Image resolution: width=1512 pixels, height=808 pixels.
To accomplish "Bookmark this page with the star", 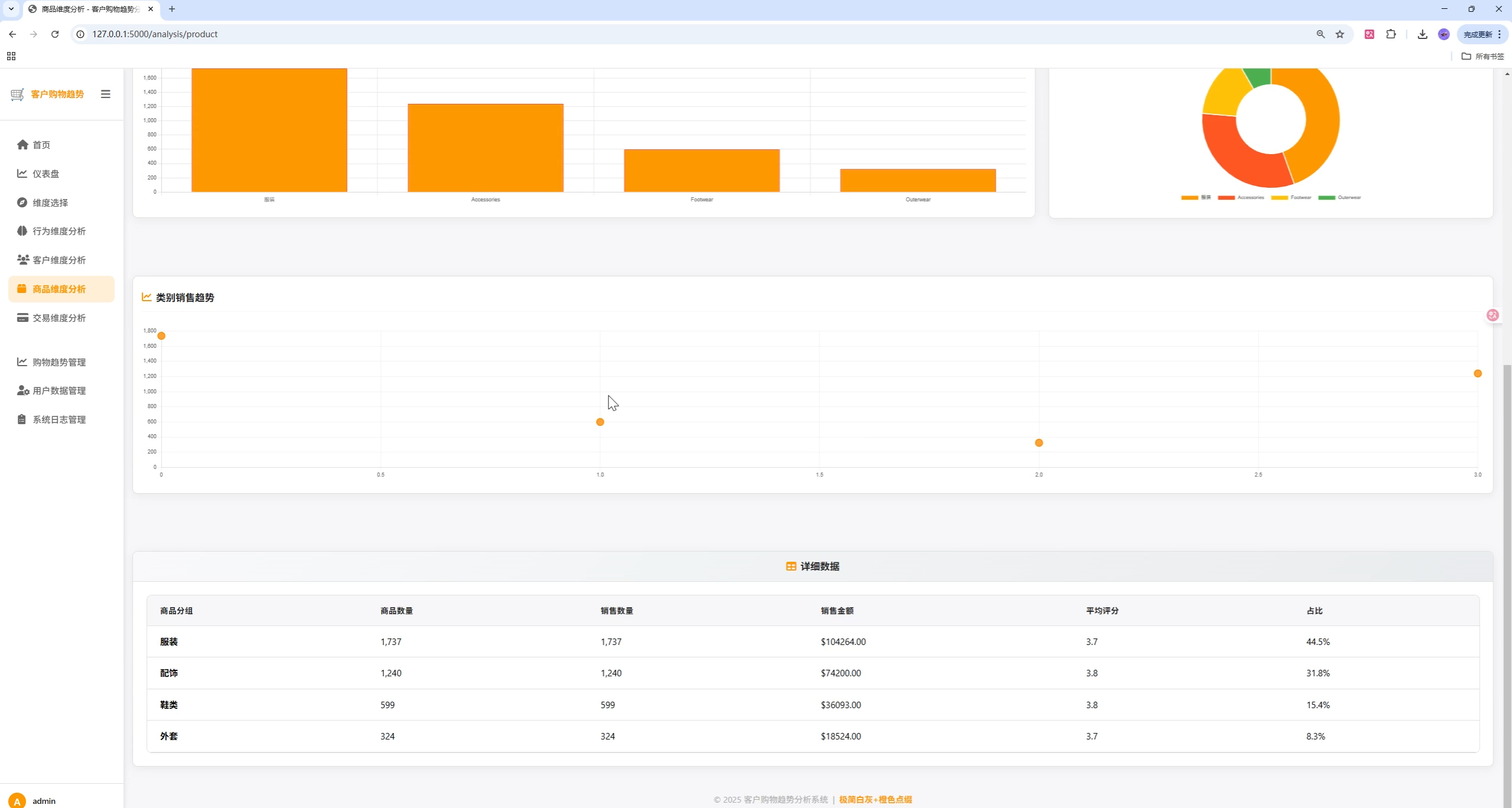I will (x=1340, y=34).
